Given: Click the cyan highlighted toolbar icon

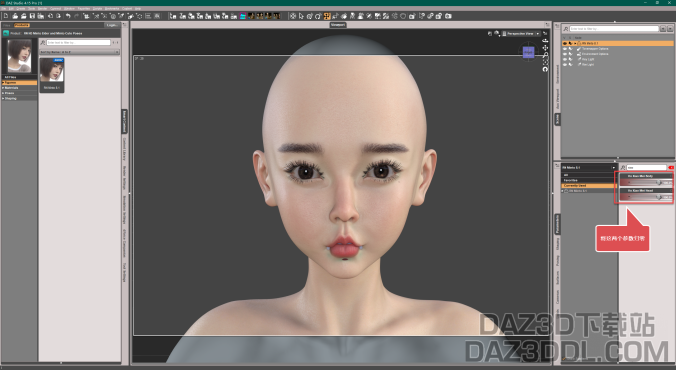Looking at the screenshot, I should [x=243, y=16].
